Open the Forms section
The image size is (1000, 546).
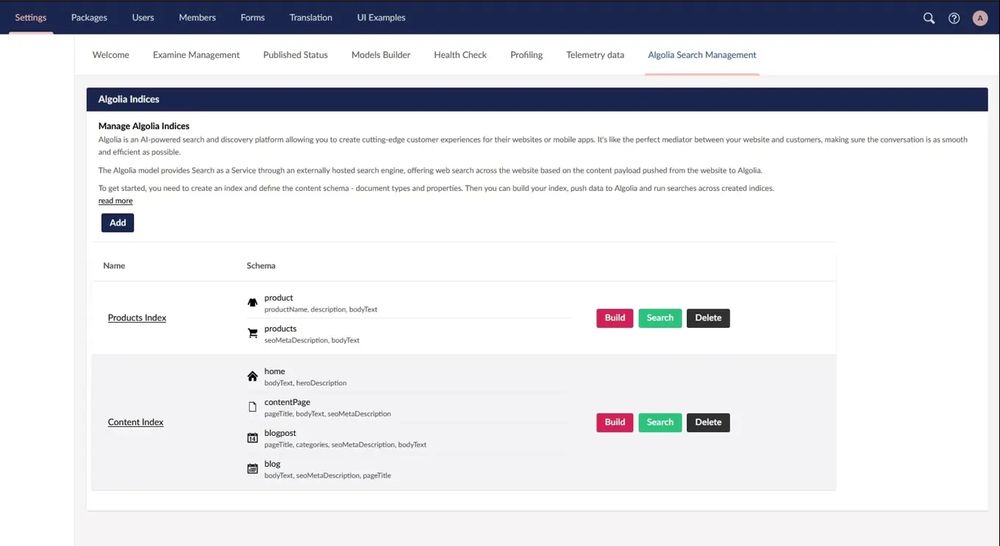pos(253,17)
